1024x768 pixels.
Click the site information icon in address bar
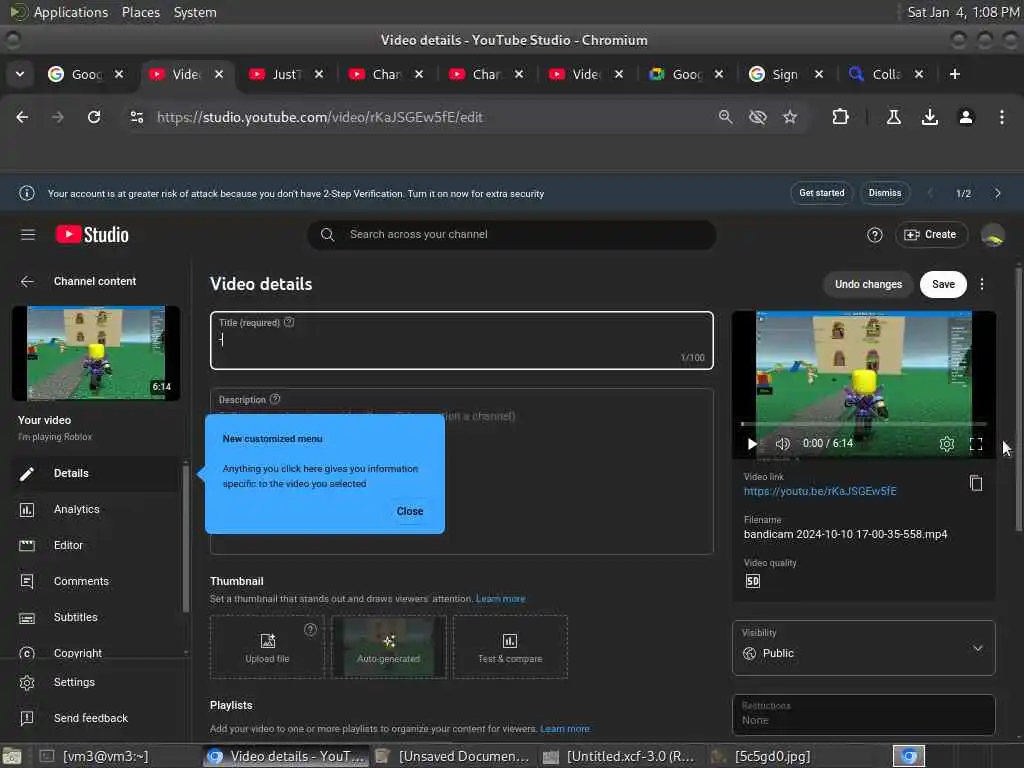click(x=136, y=117)
